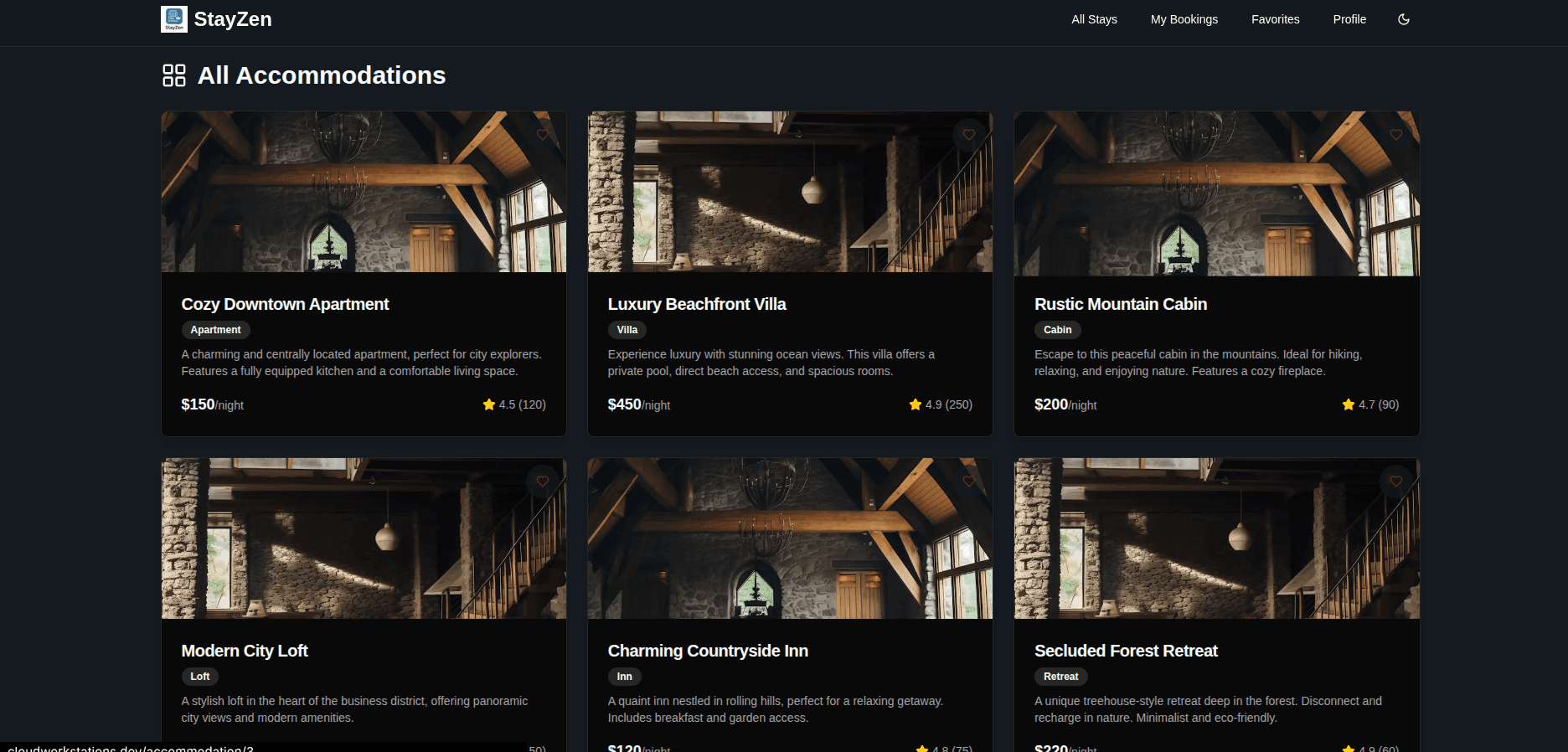
Task: Go to My Bookings
Action: (1184, 19)
